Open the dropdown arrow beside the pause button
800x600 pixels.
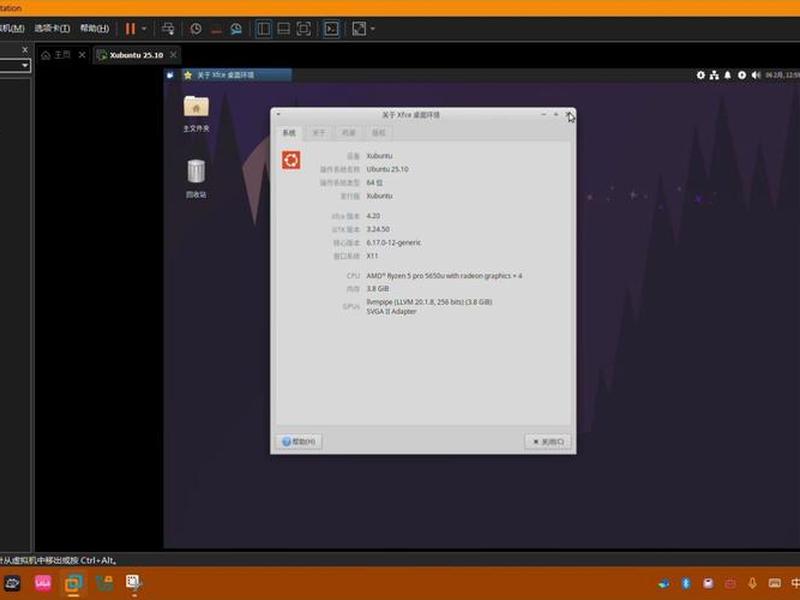[144, 29]
